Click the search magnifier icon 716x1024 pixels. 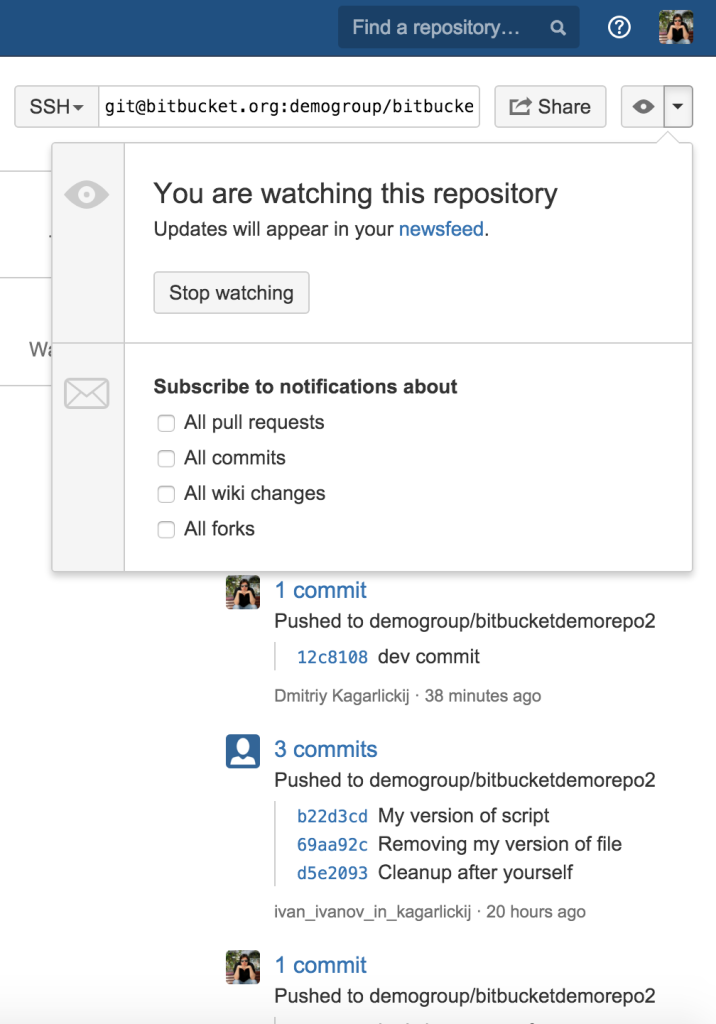(557, 27)
